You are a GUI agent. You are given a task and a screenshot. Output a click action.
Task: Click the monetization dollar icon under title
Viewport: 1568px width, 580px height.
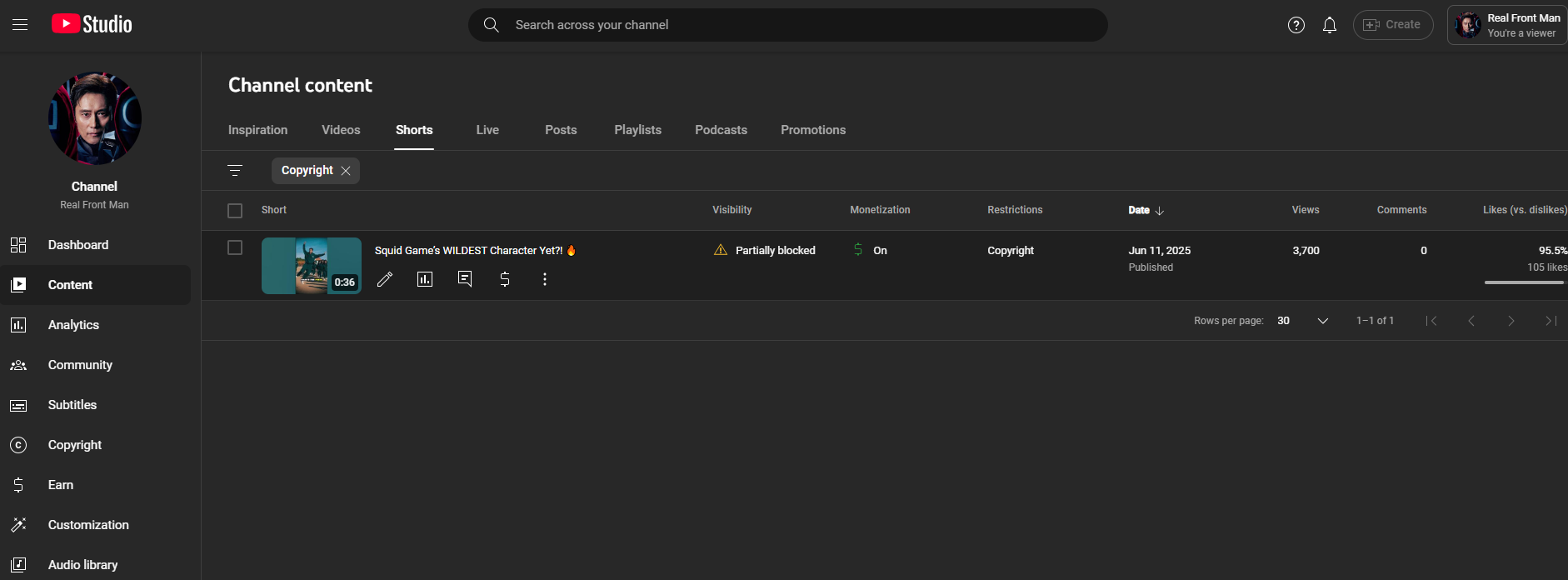505,279
